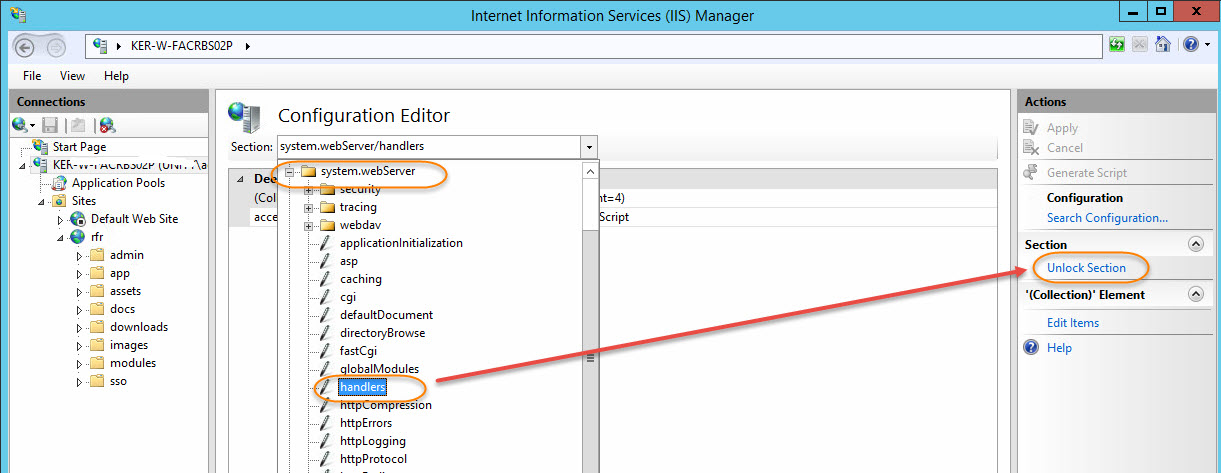Screen dimensions: 1221x473
Task: Click the Cancel action
Action: pos(1065,148)
